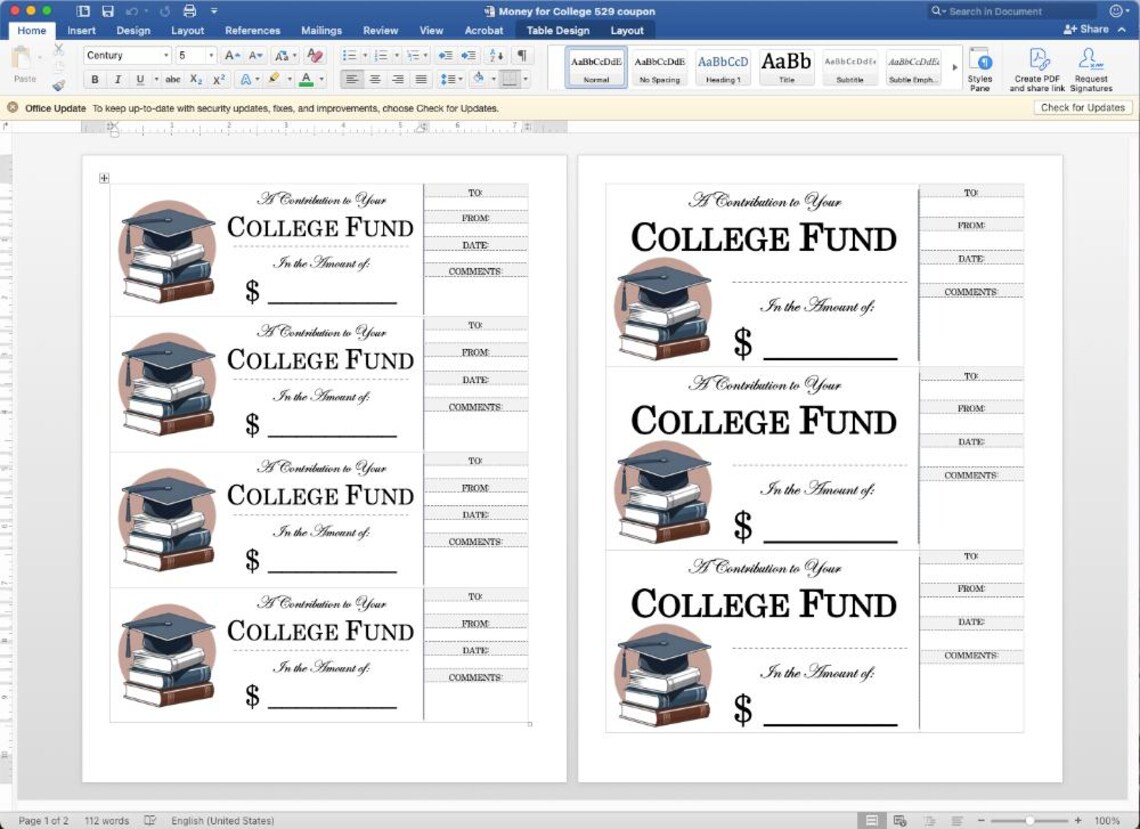Open the Customize Quick Access Toolbar dropdown
Viewport: 1140px width, 829px height.
pyautogui.click(x=214, y=11)
